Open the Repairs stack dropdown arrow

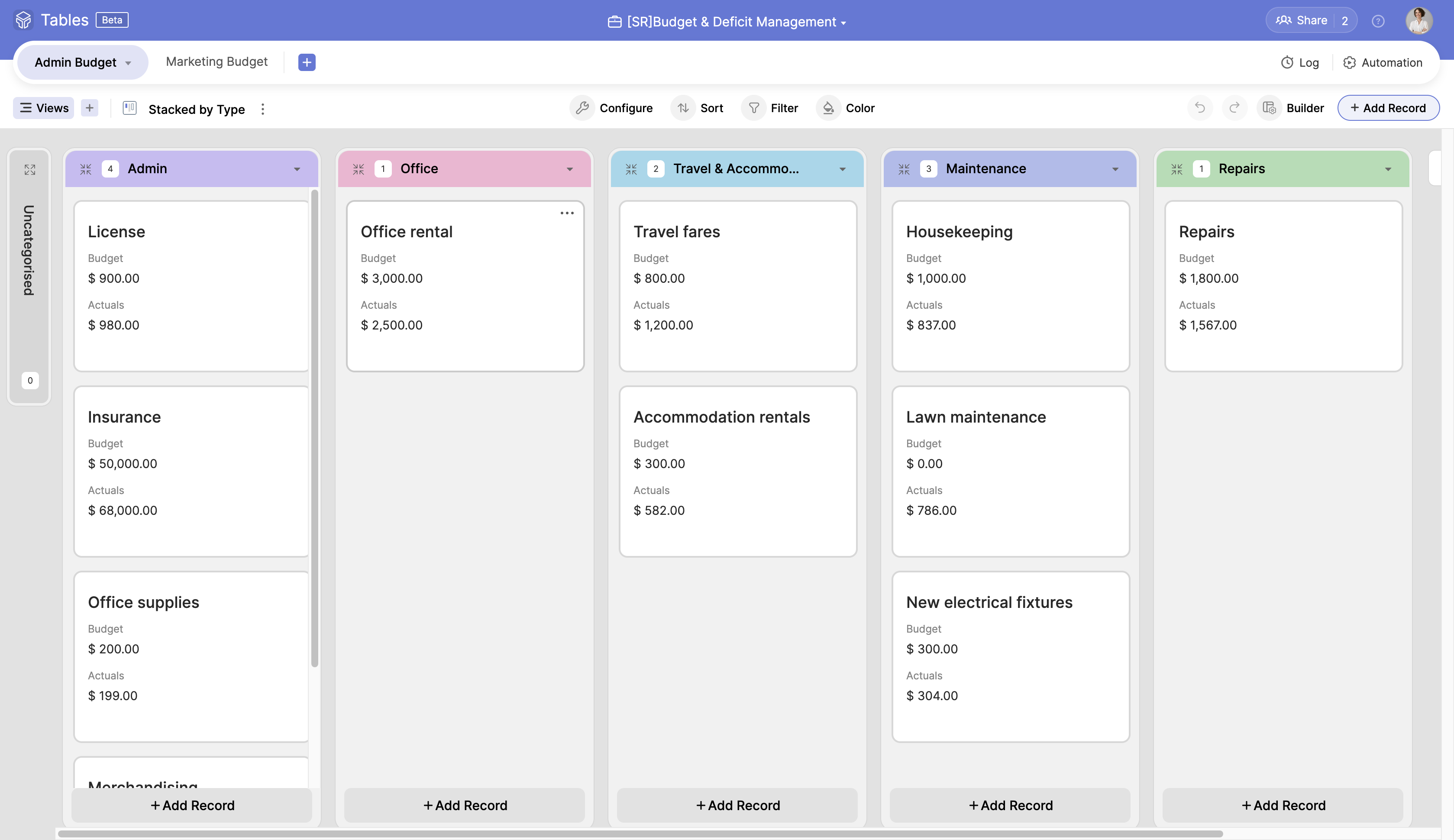click(1388, 169)
